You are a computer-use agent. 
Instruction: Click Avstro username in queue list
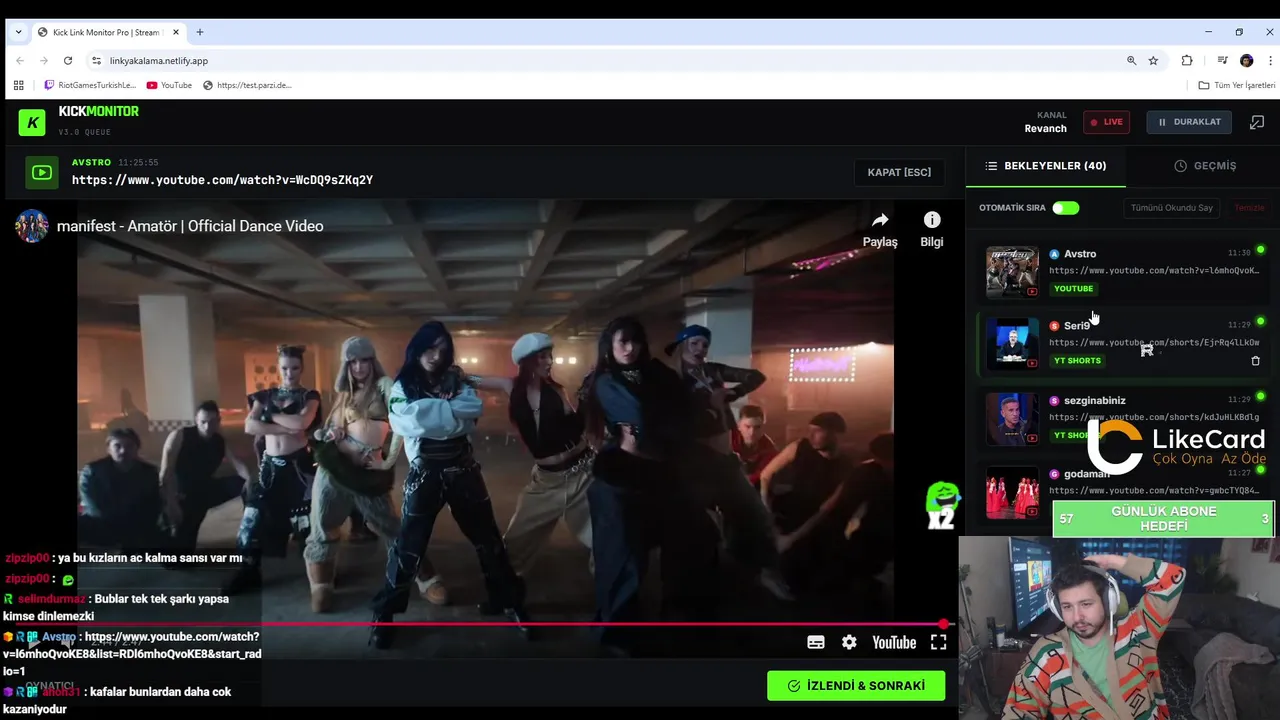(1080, 254)
